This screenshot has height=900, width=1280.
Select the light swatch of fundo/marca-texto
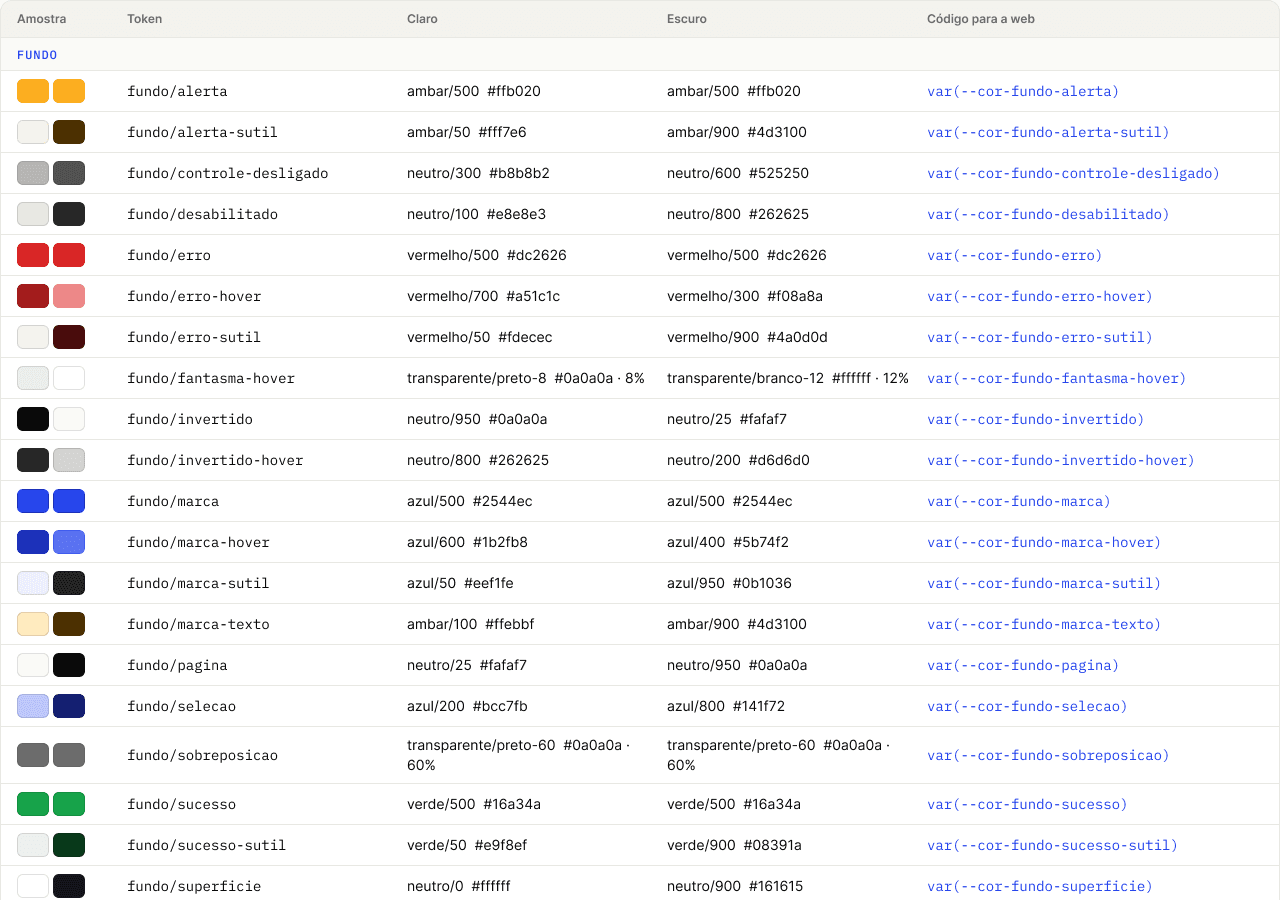coord(33,624)
